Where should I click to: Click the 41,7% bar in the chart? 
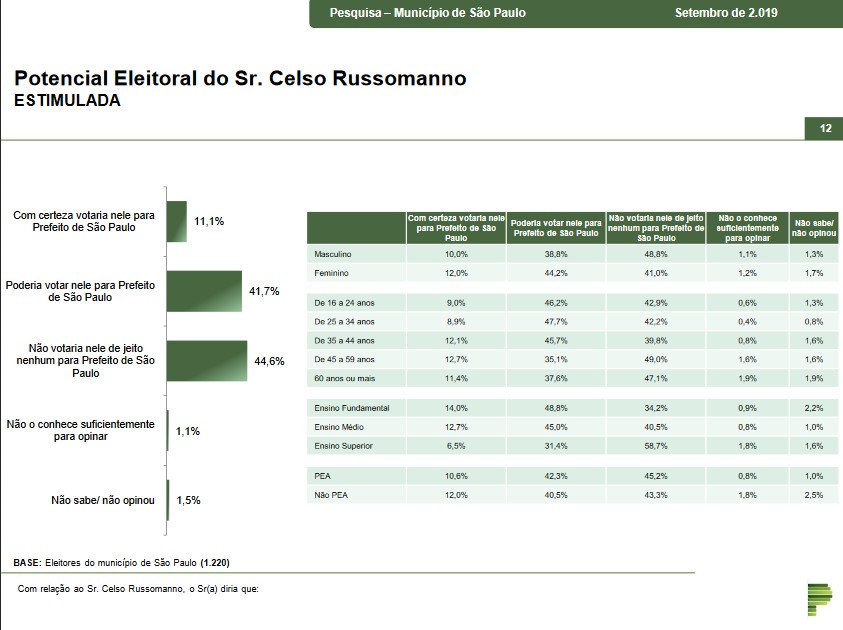point(204,291)
